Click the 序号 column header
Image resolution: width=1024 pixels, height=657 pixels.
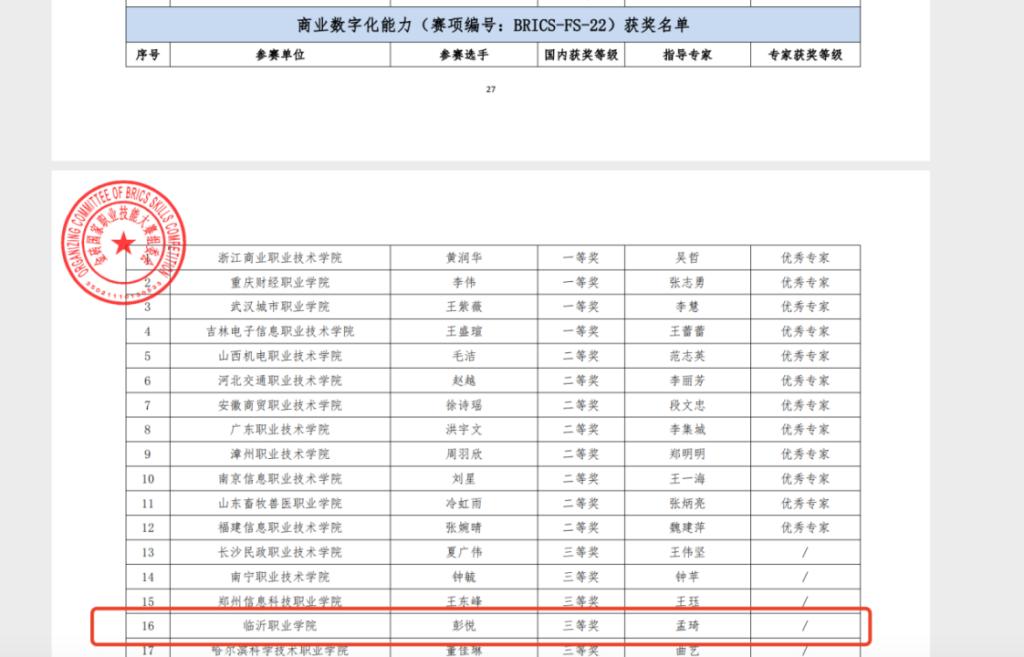[148, 55]
